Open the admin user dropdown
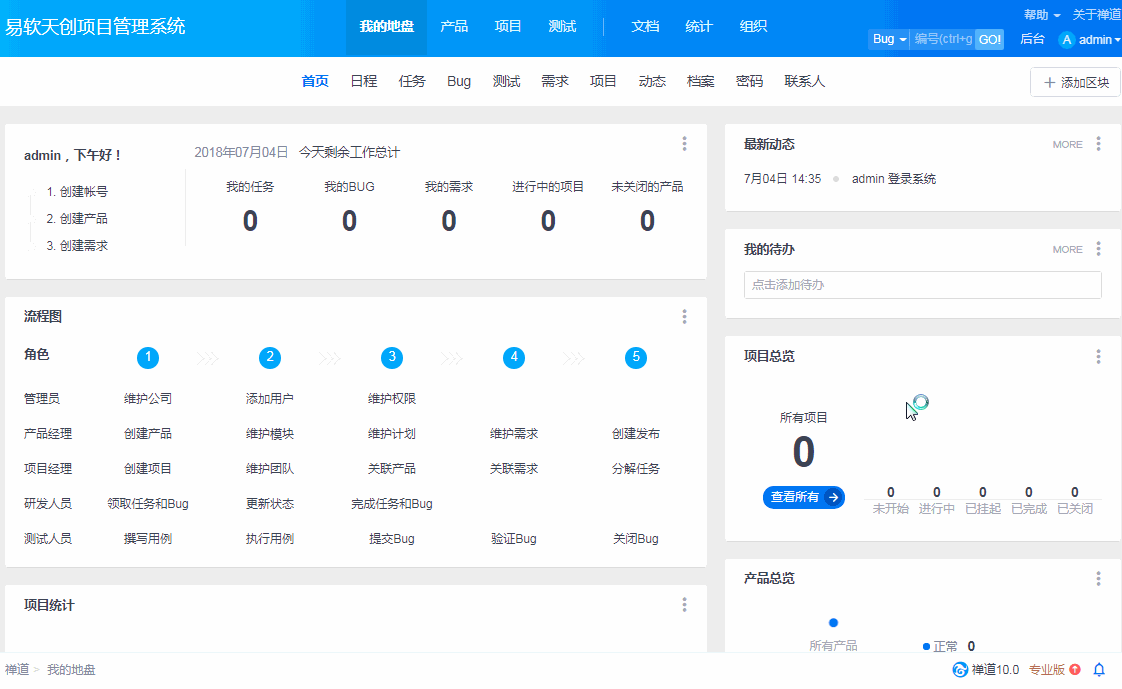Screen dimensions: 1122x689 (x=1099, y=40)
